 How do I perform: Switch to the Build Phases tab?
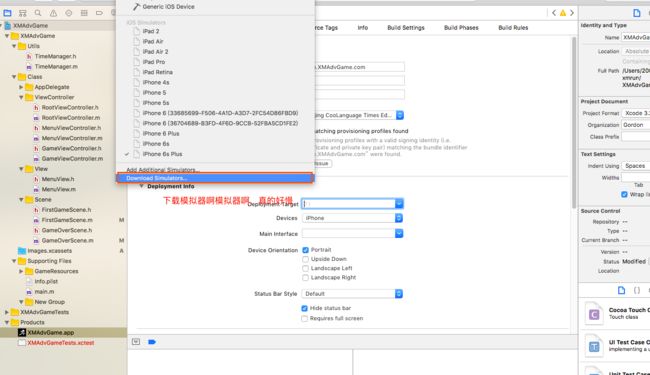pyautogui.click(x=461, y=28)
